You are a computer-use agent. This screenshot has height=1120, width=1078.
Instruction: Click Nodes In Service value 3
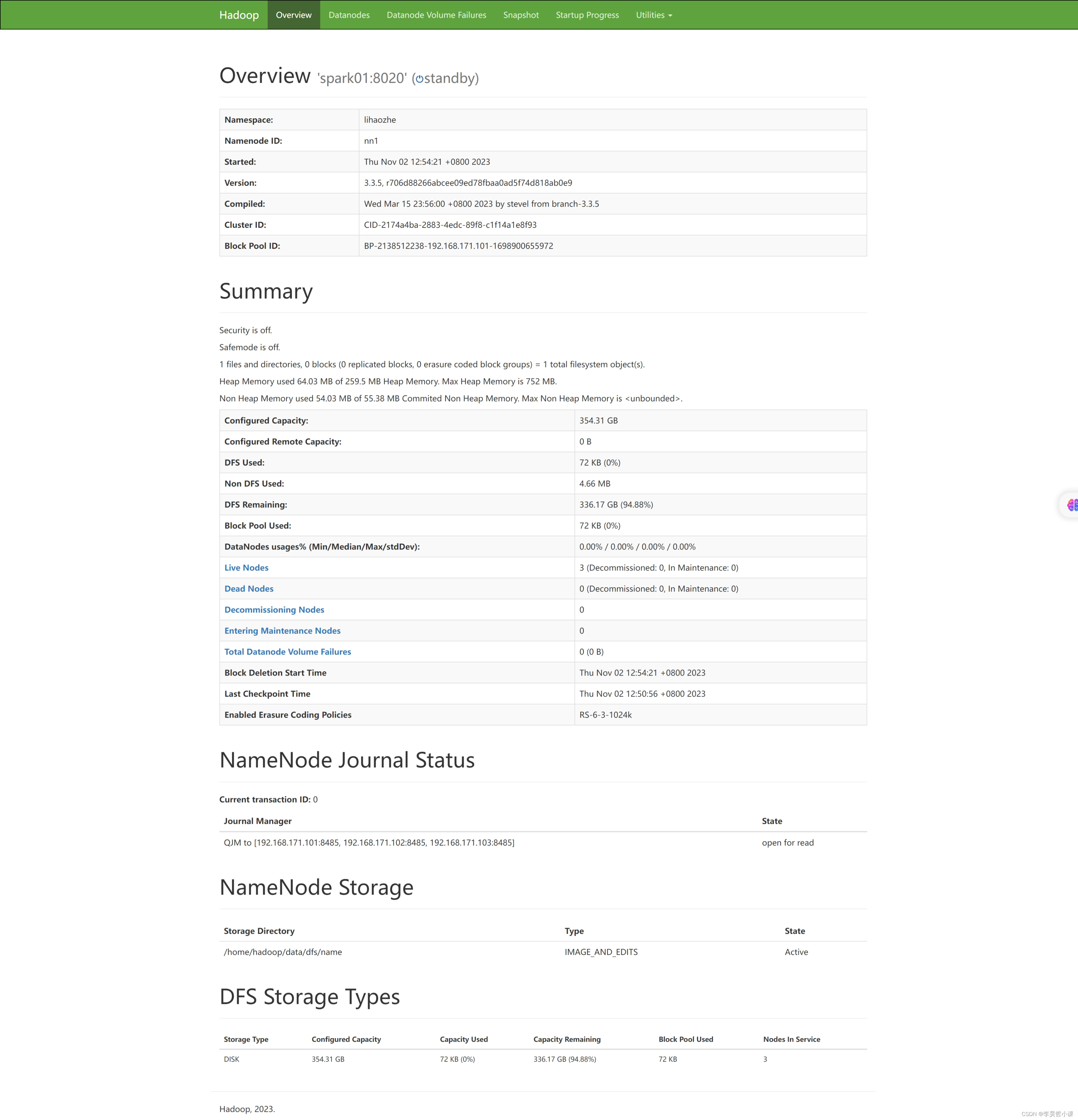coord(765,1059)
